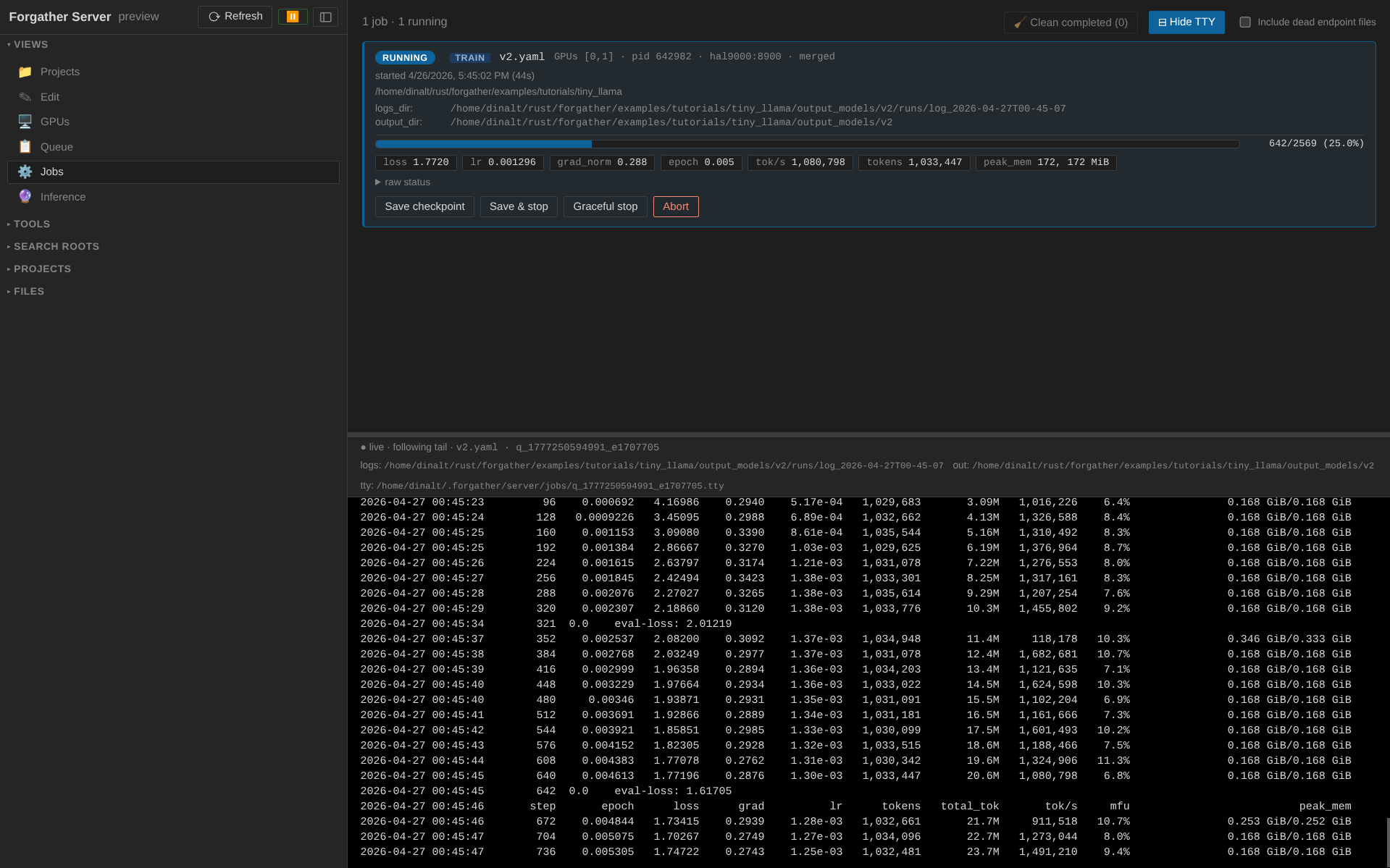Click the tokens 1,033,447 chip
1390x868 pixels.
(x=914, y=163)
